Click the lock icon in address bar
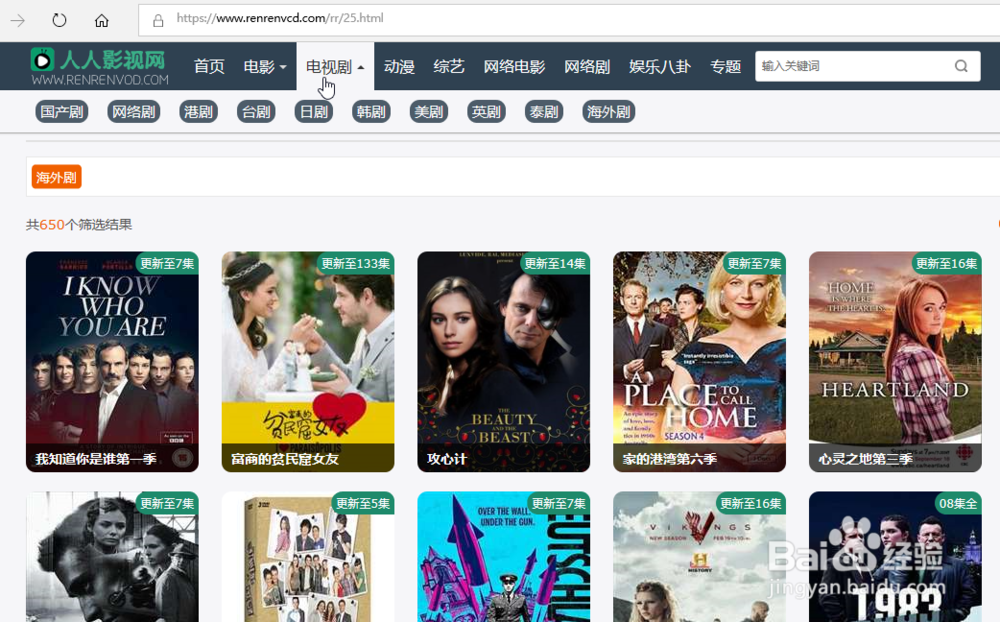 [x=158, y=21]
